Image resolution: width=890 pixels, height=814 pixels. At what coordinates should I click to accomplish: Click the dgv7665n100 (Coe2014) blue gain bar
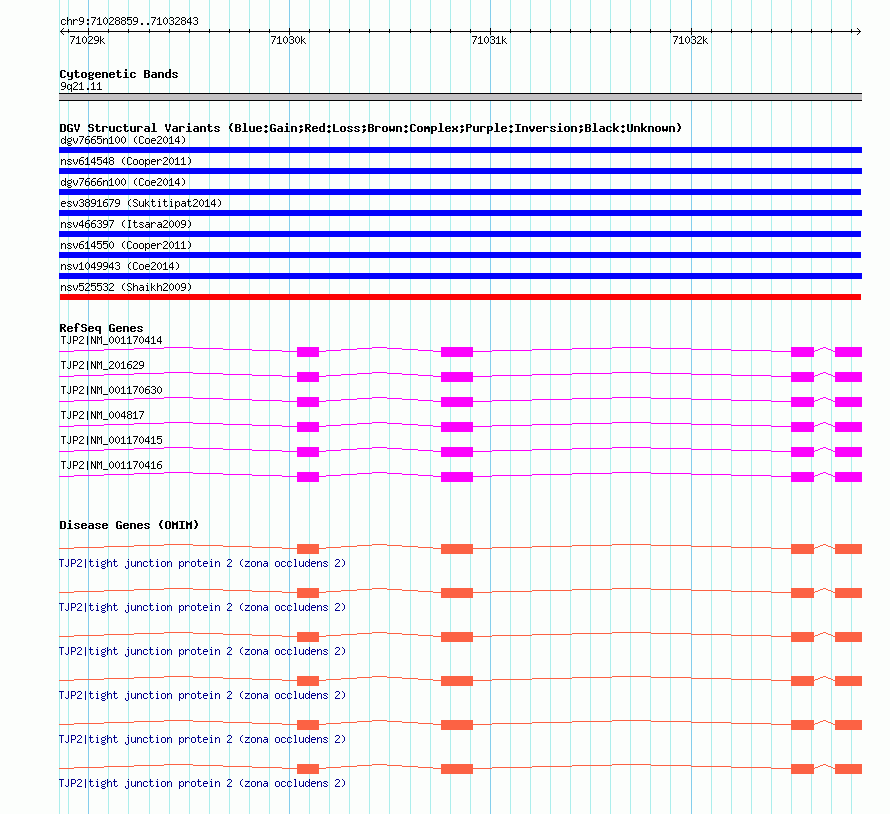pos(460,150)
